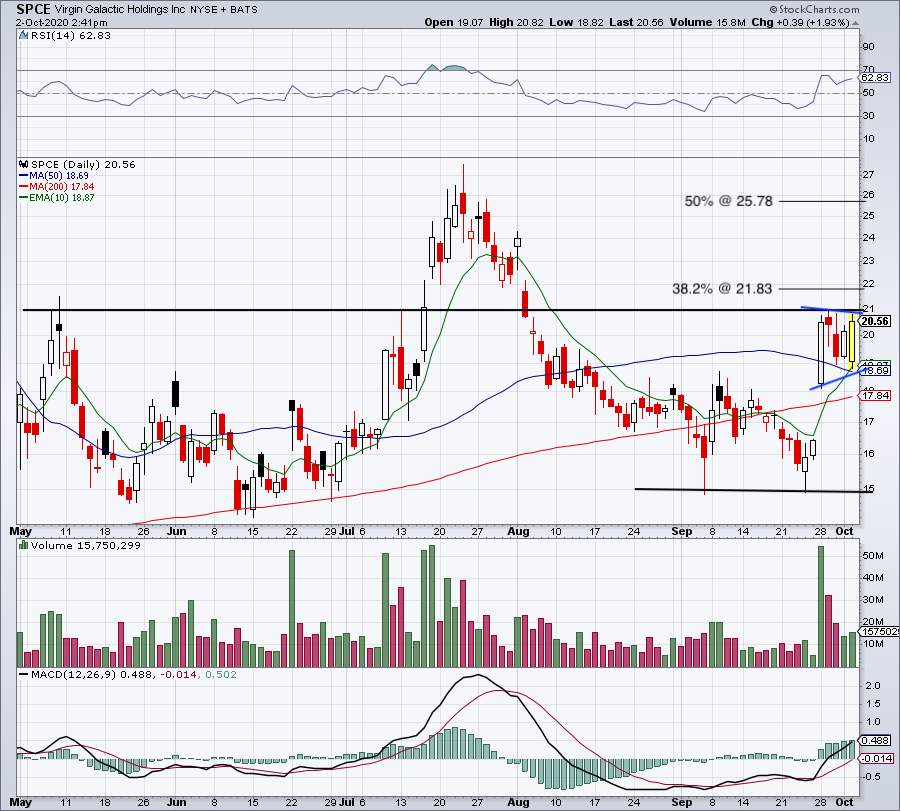Click the High 20.82 value in header
The height and width of the screenshot is (811, 900).
(x=517, y=22)
